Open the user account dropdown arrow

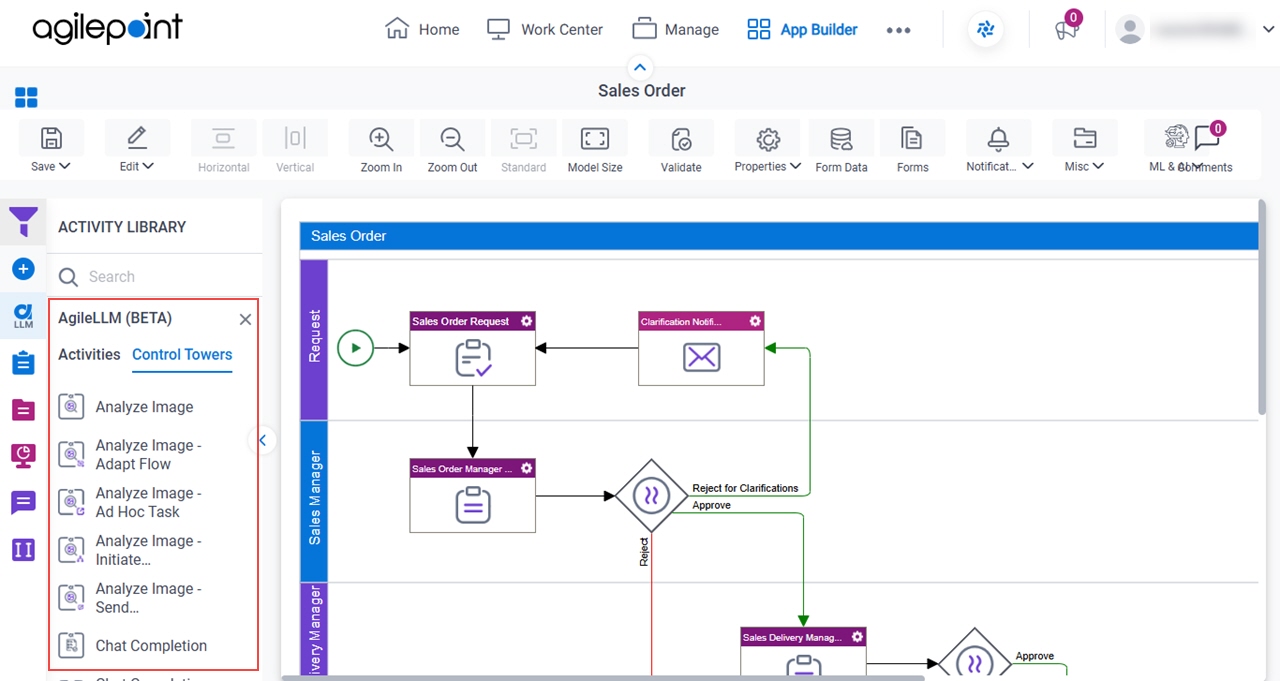coord(1268,30)
